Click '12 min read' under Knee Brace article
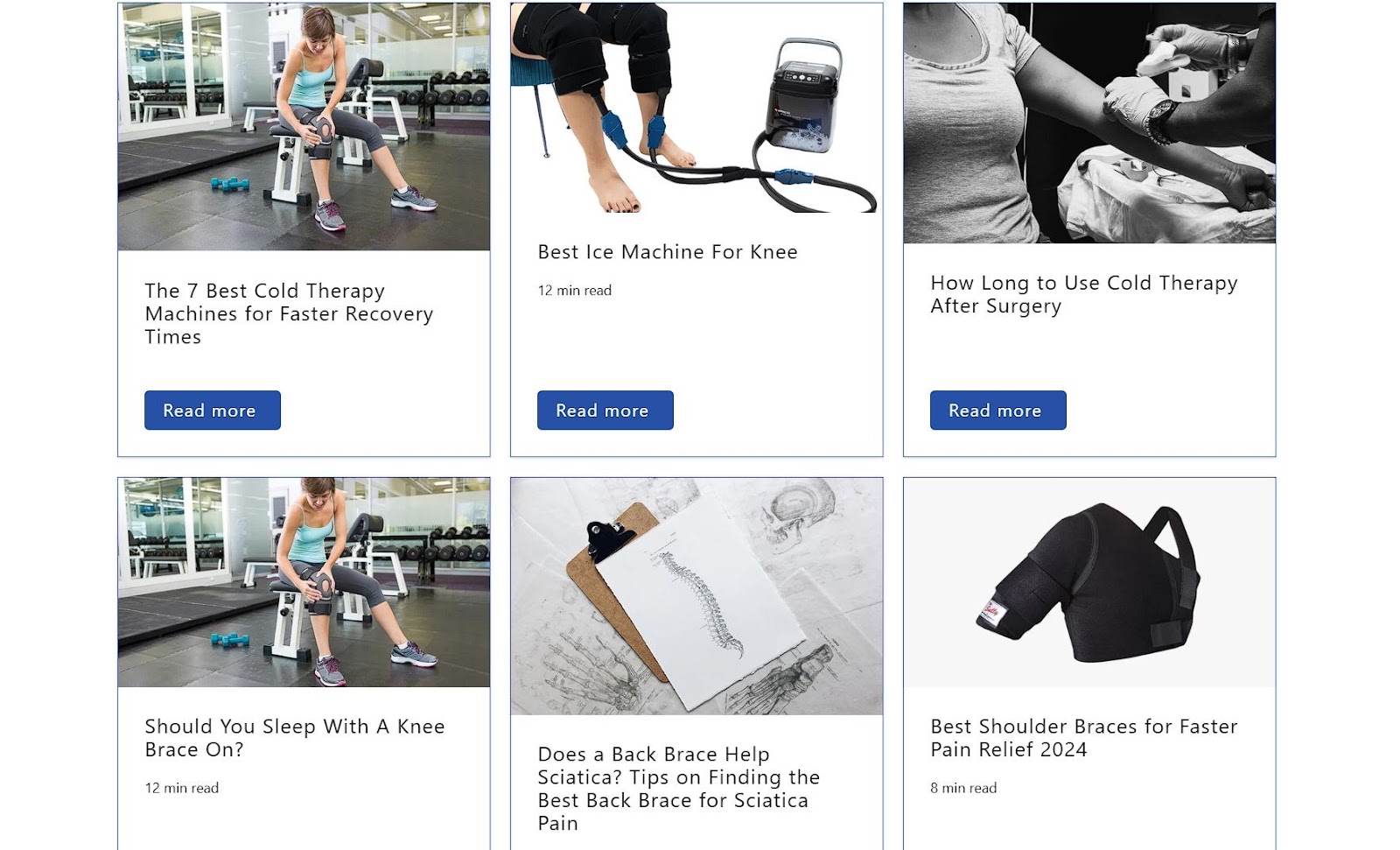Screen dimensions: 1400x850 [x=182, y=788]
